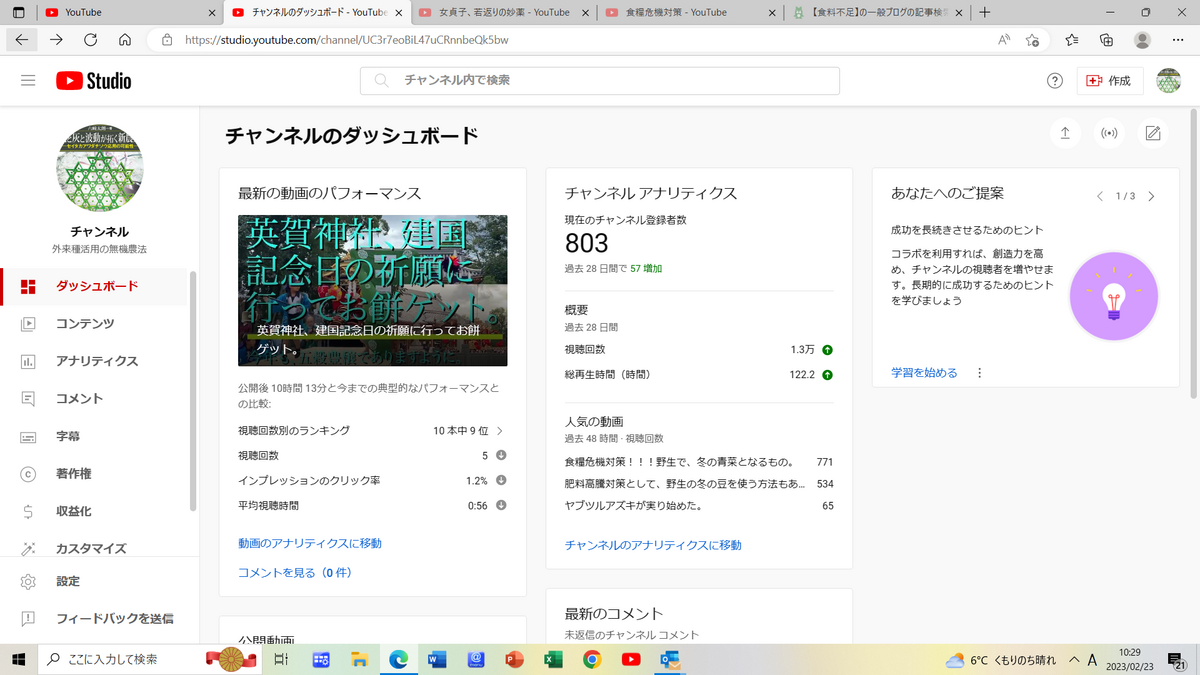
Task: Add page to favorites star icon
Action: point(1033,40)
